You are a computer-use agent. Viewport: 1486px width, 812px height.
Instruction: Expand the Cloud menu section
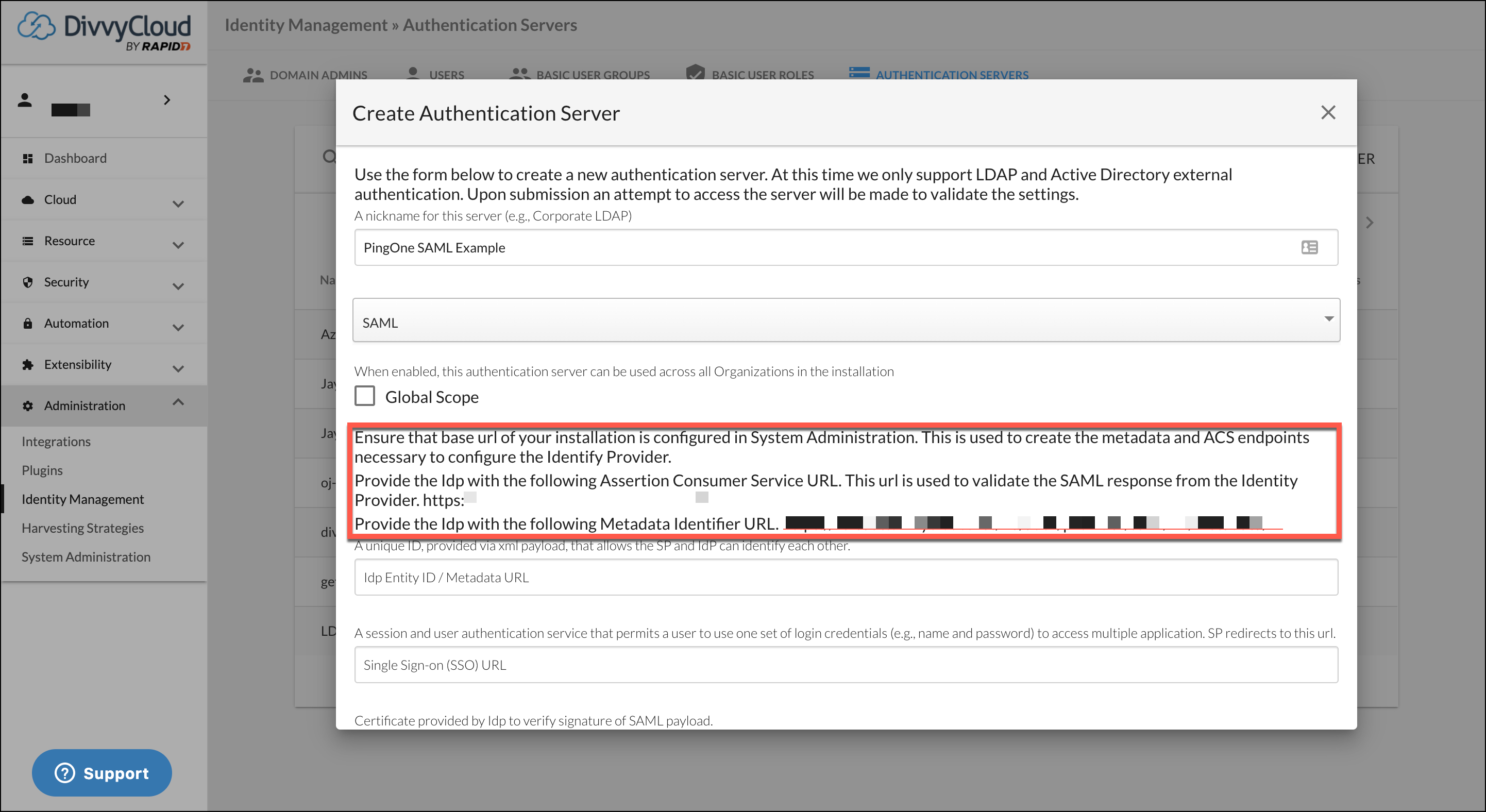[178, 203]
